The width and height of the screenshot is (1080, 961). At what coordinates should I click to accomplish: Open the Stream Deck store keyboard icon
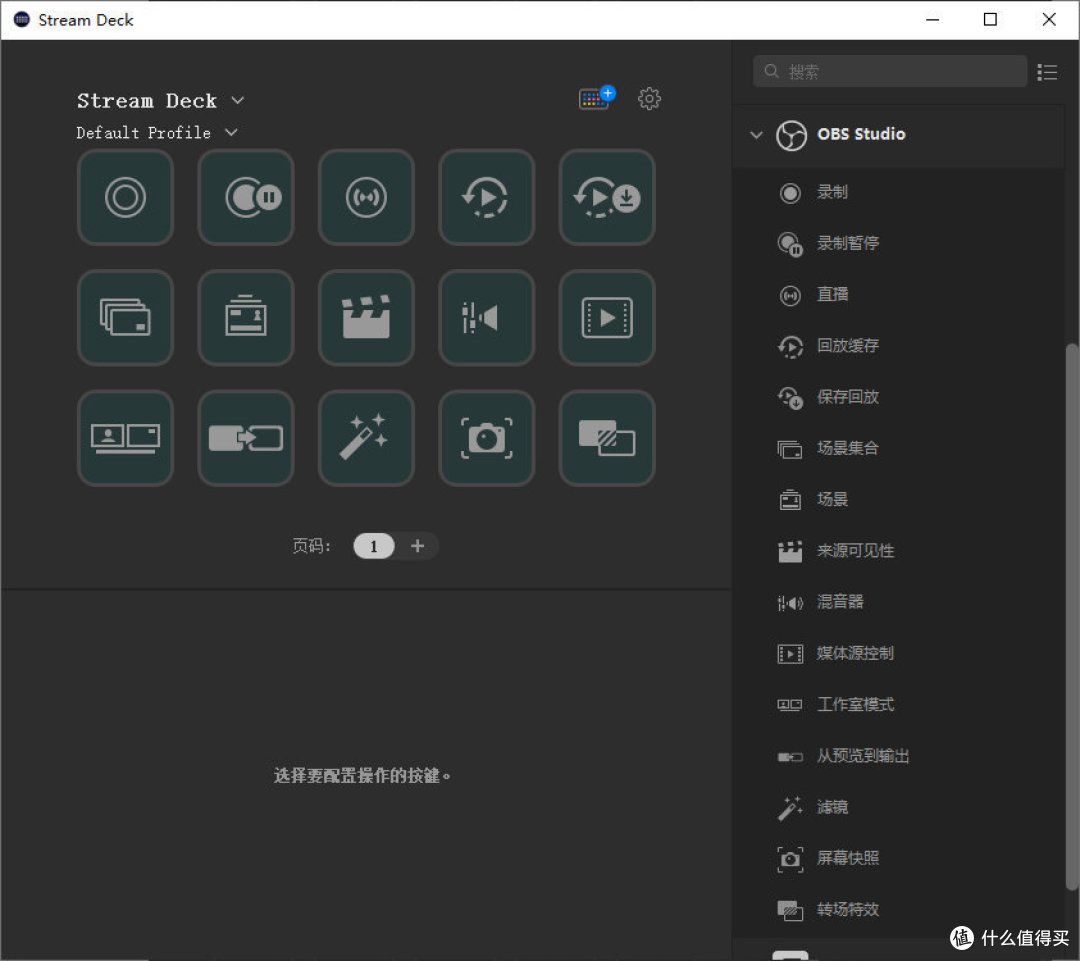(x=596, y=98)
